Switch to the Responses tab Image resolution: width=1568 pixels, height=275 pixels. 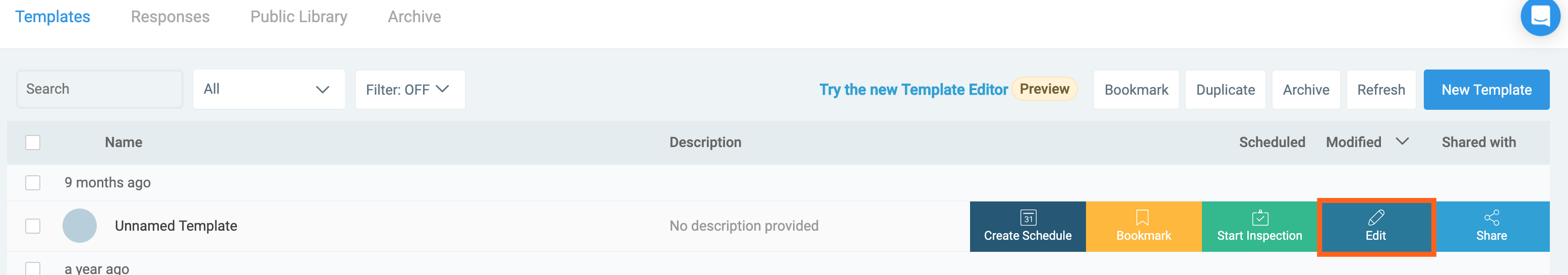coord(170,17)
